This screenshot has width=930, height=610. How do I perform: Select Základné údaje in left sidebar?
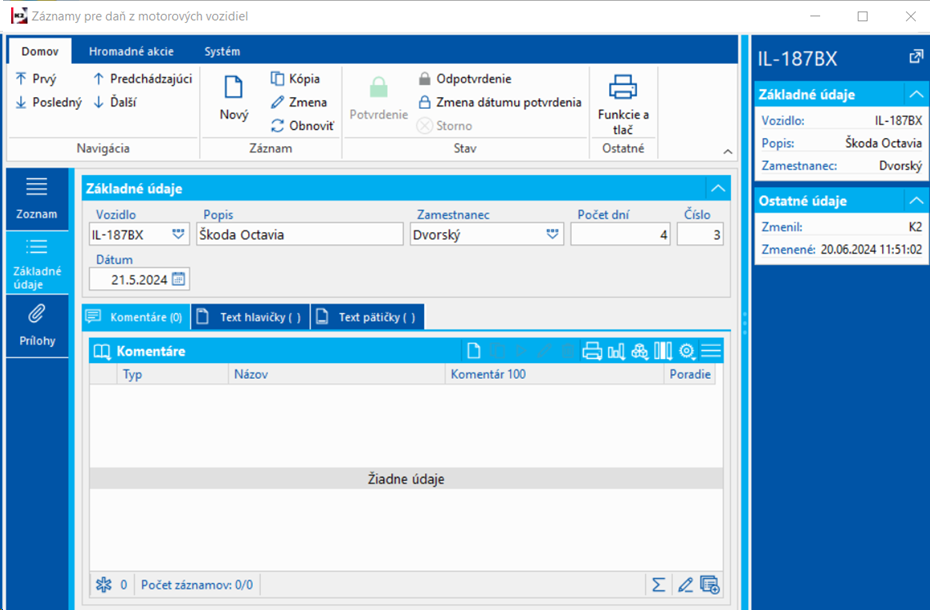(x=37, y=263)
